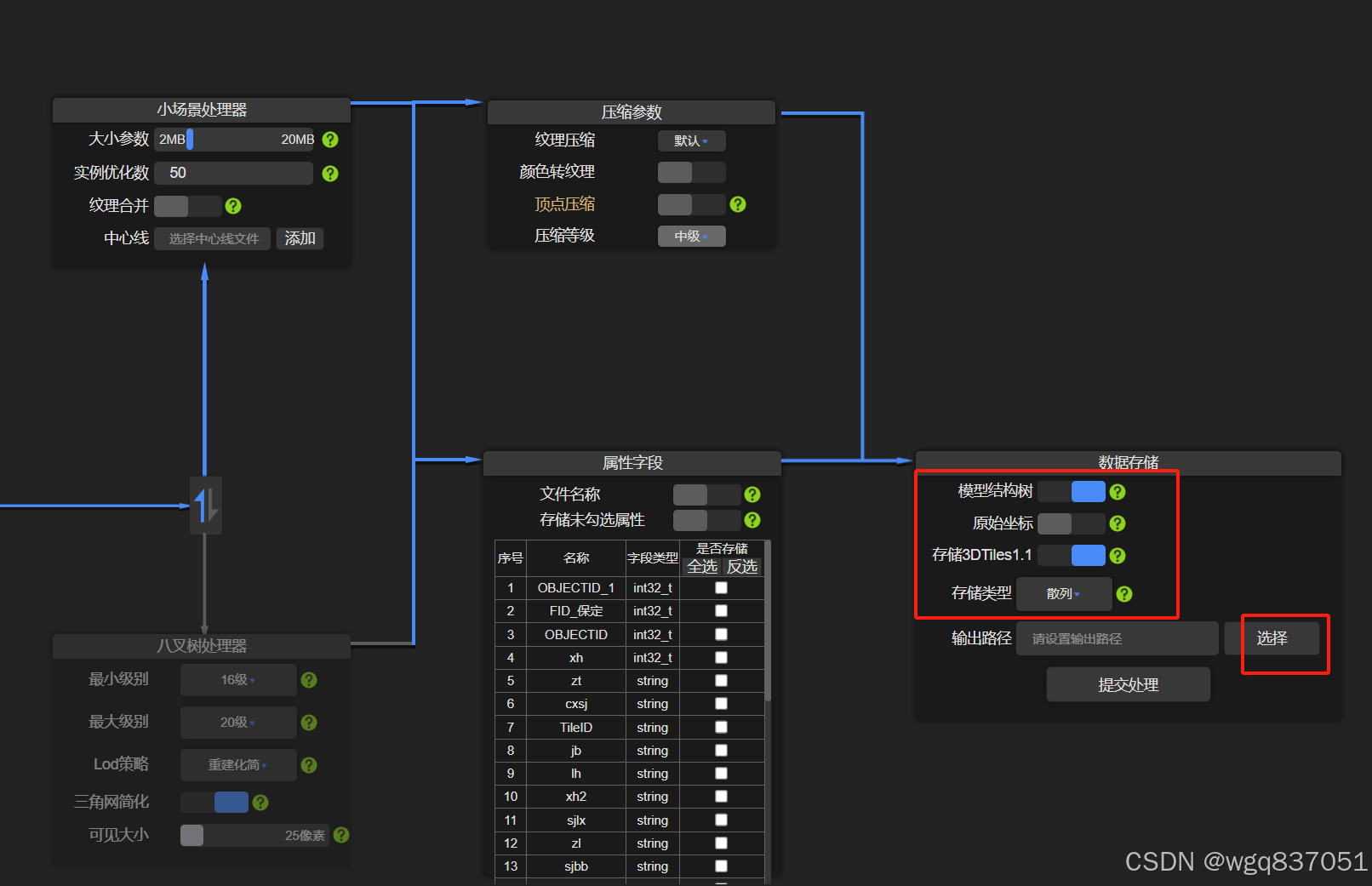Open the 最大级别 20级 dropdown

click(237, 722)
